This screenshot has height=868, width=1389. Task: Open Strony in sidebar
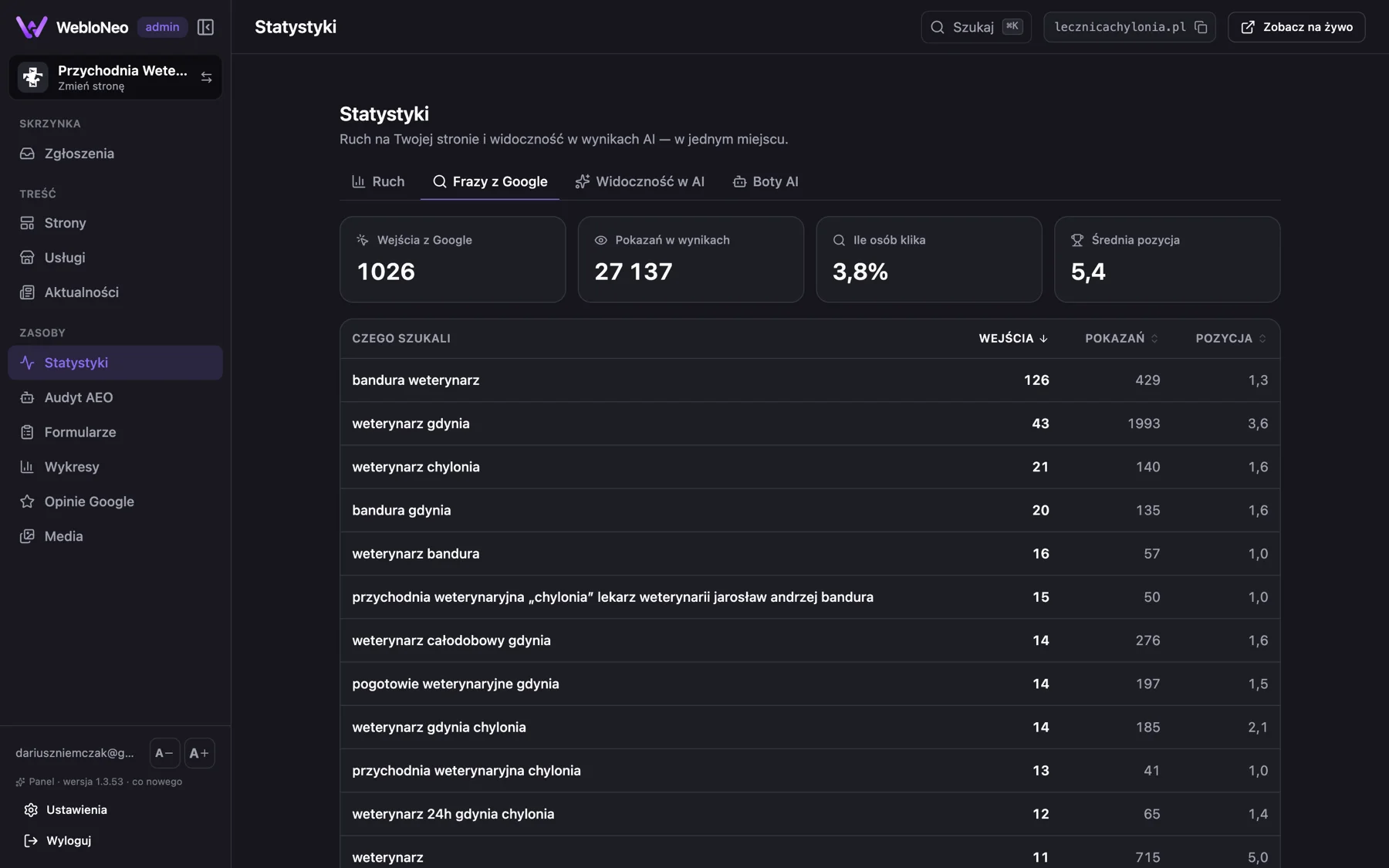click(115, 223)
